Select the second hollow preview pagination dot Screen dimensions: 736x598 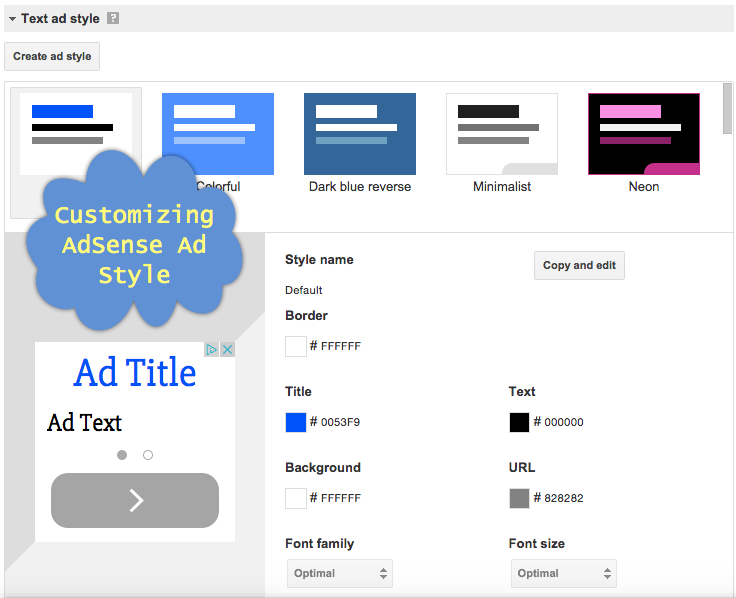(x=148, y=455)
